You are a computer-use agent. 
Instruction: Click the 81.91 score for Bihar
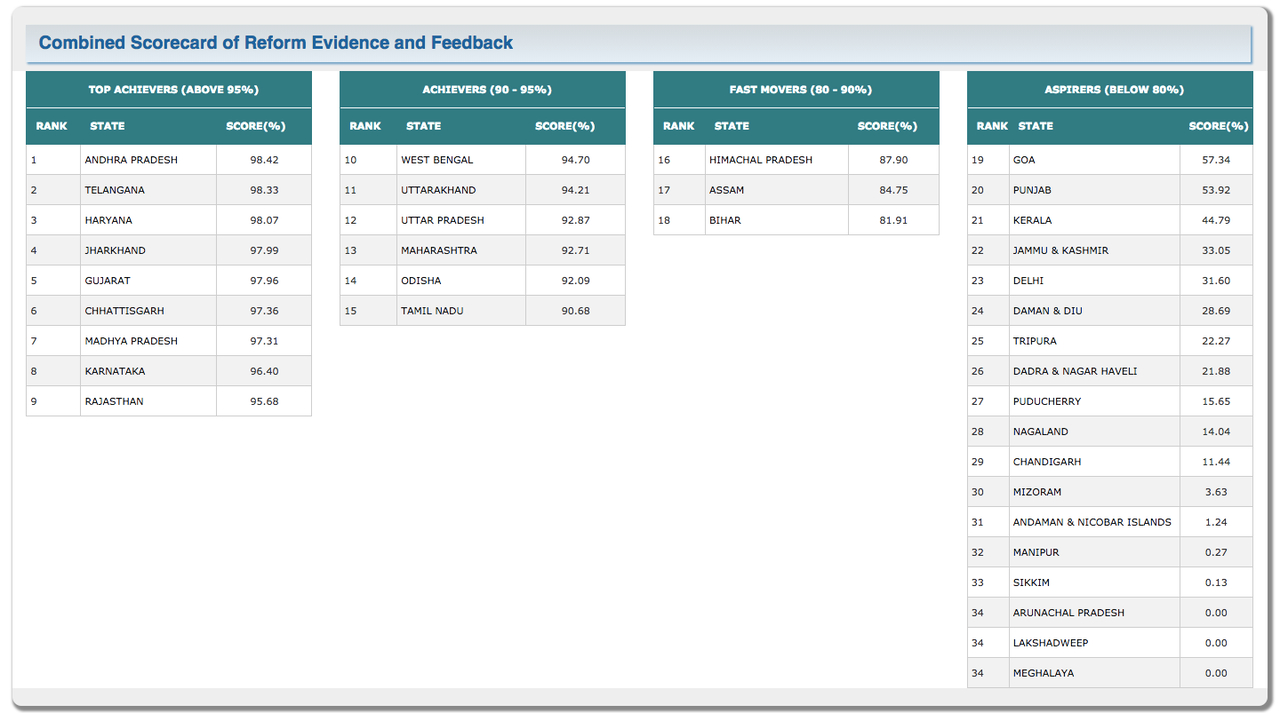click(x=893, y=220)
